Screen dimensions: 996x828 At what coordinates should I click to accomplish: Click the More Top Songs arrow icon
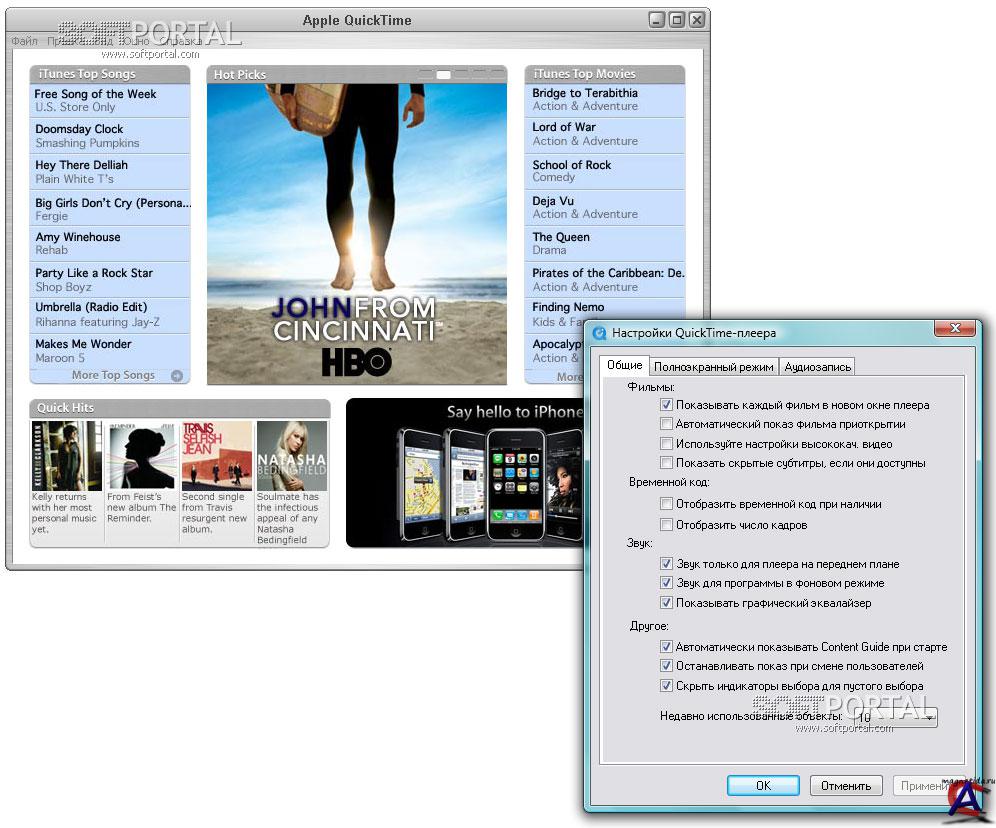(x=177, y=376)
